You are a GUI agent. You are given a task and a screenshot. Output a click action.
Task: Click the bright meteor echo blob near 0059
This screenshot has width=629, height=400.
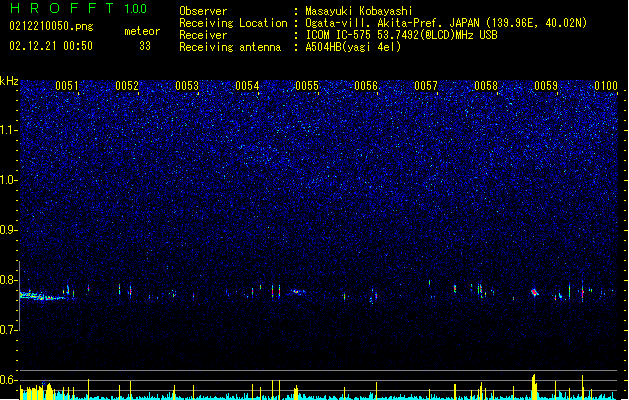click(534, 292)
